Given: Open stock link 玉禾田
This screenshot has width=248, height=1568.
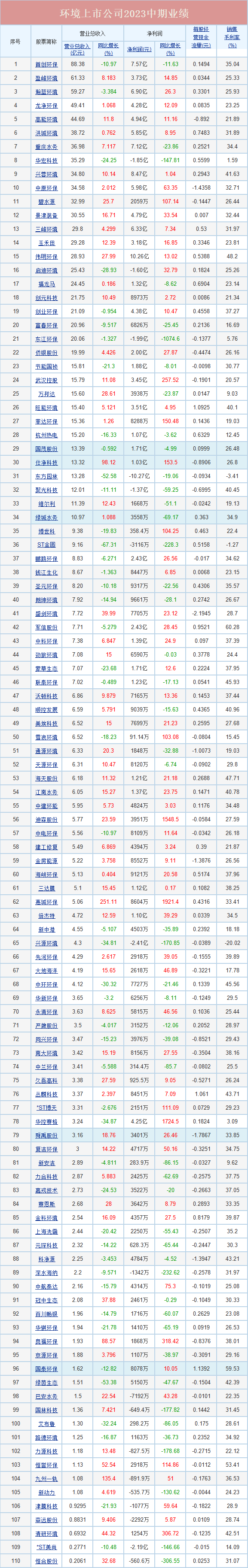Looking at the screenshot, I should click(x=46, y=243).
